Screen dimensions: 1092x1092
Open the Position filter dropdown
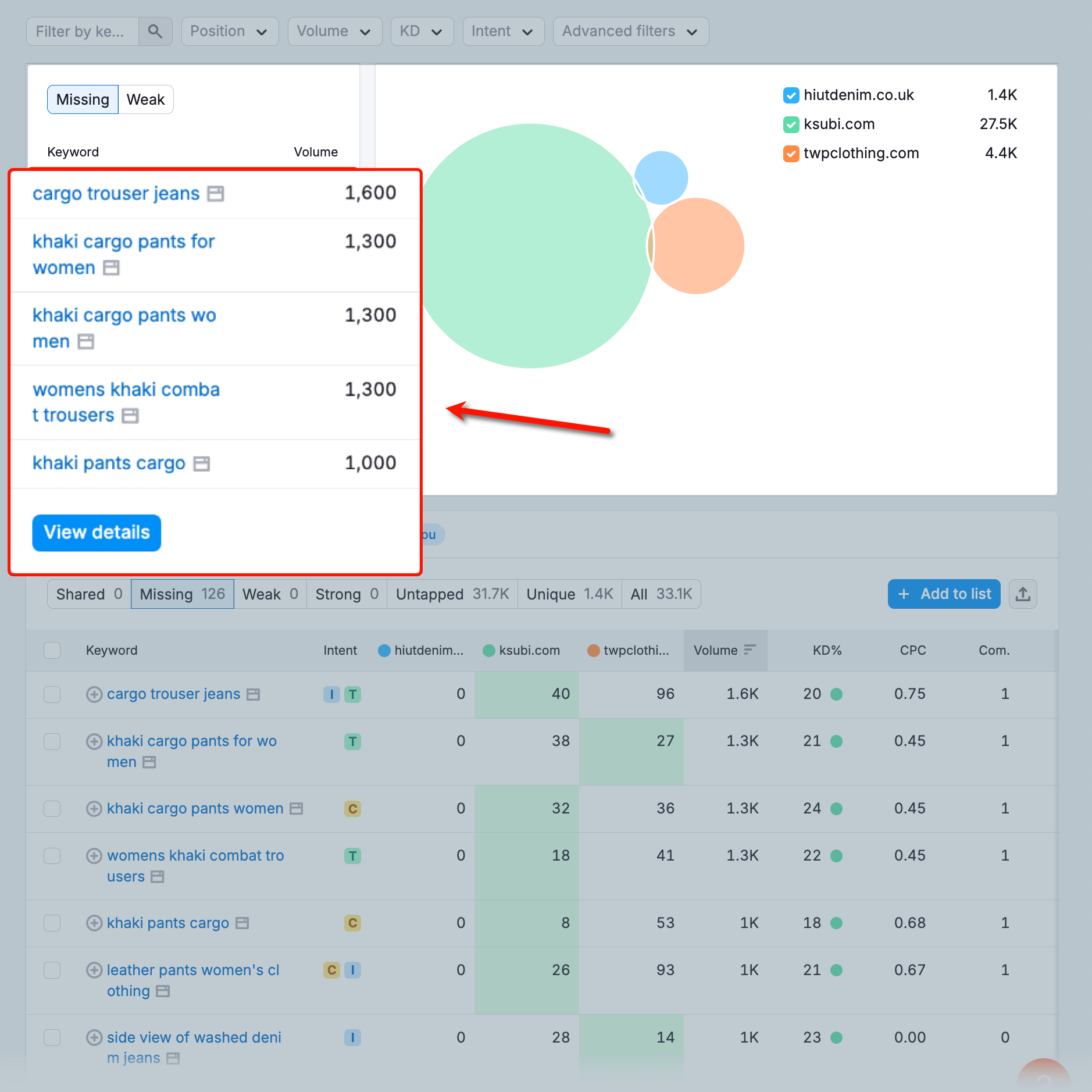click(230, 31)
